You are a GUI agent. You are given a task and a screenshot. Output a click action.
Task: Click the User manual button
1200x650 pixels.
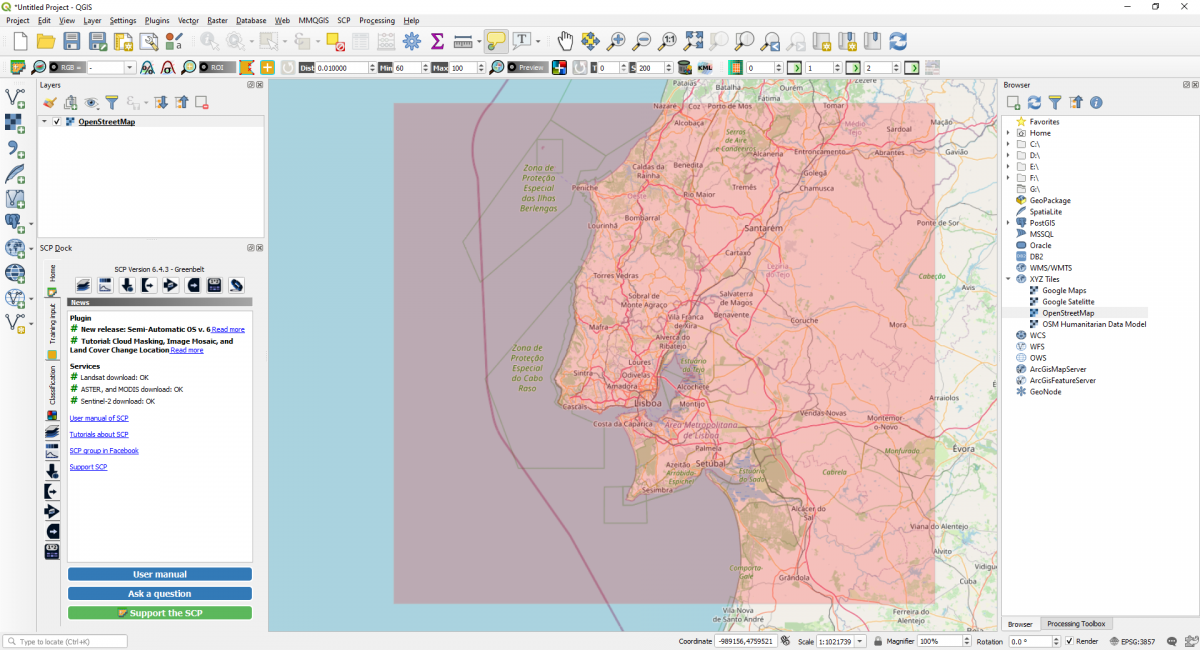(160, 574)
